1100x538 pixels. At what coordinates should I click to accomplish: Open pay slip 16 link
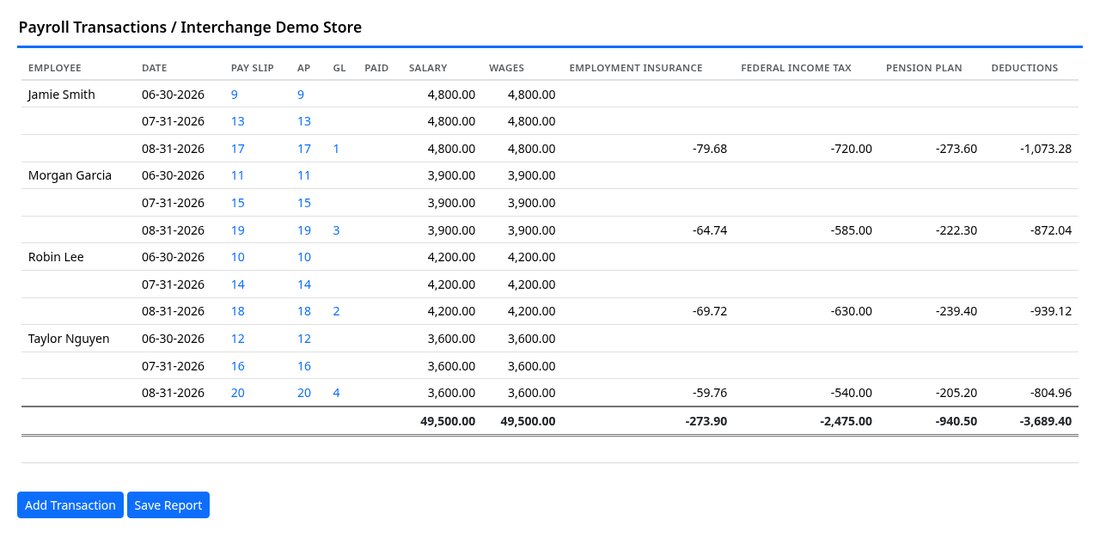point(238,365)
